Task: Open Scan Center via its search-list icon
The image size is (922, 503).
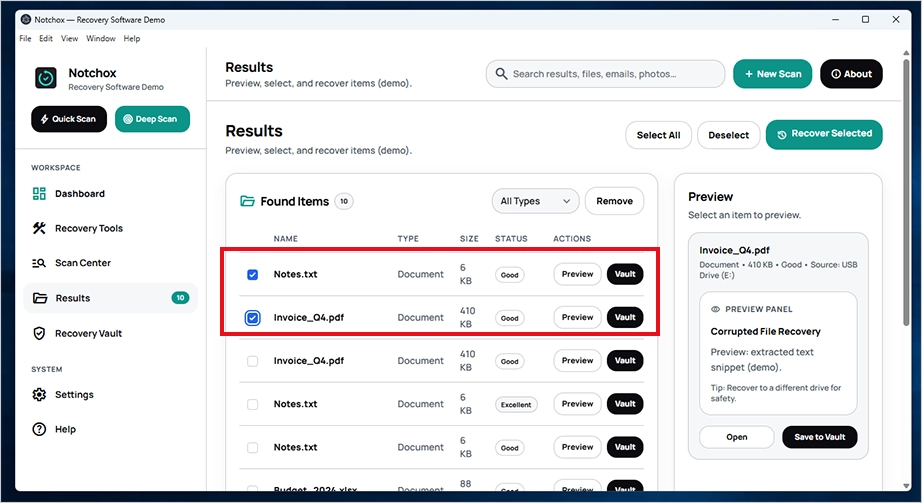Action: [x=39, y=263]
